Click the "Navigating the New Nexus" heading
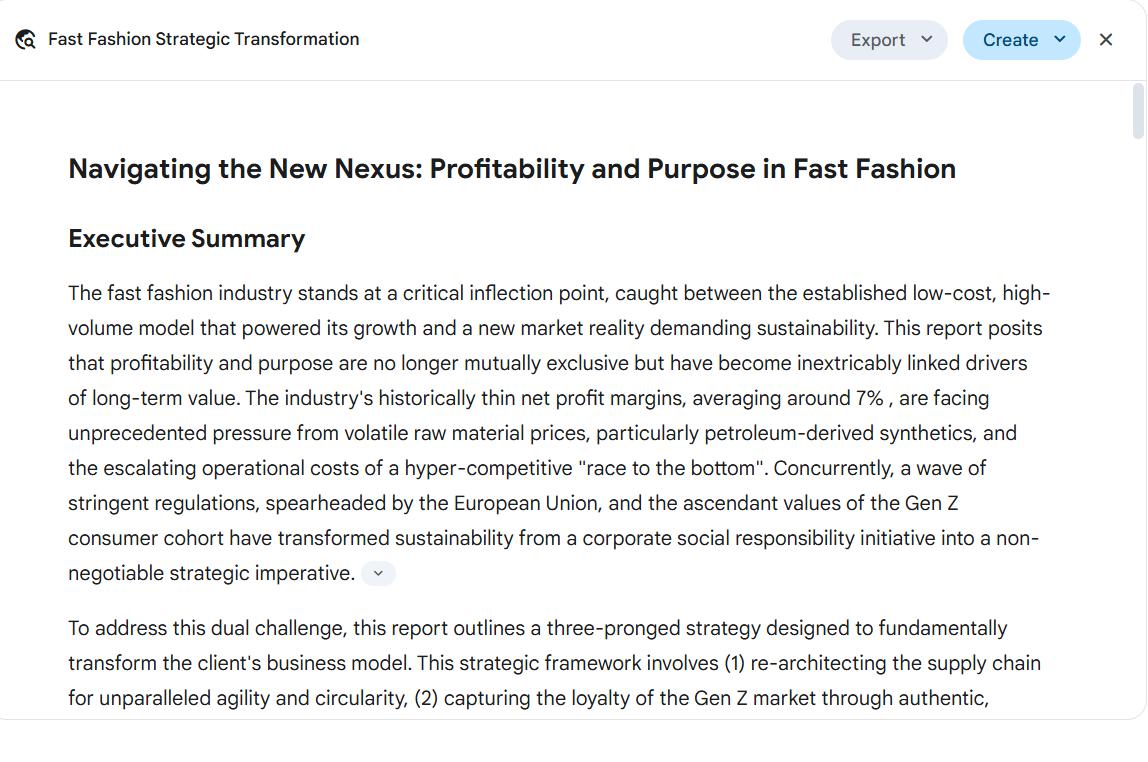This screenshot has width=1148, height=762. coord(512,169)
